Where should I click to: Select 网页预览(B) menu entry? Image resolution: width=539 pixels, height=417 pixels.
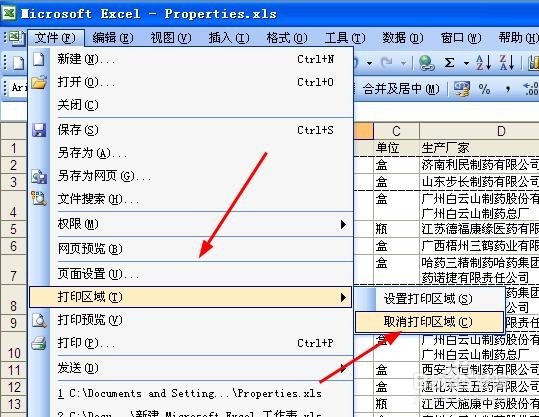191,249
